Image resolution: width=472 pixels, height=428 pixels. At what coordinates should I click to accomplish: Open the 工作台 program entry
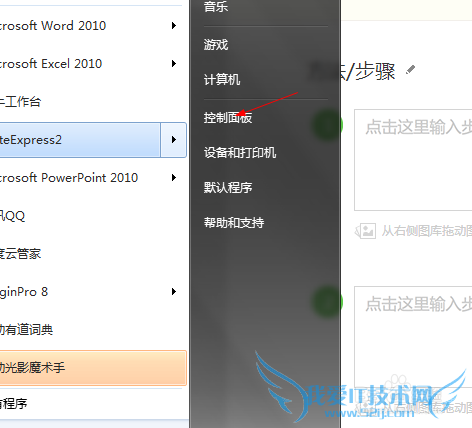(20, 102)
